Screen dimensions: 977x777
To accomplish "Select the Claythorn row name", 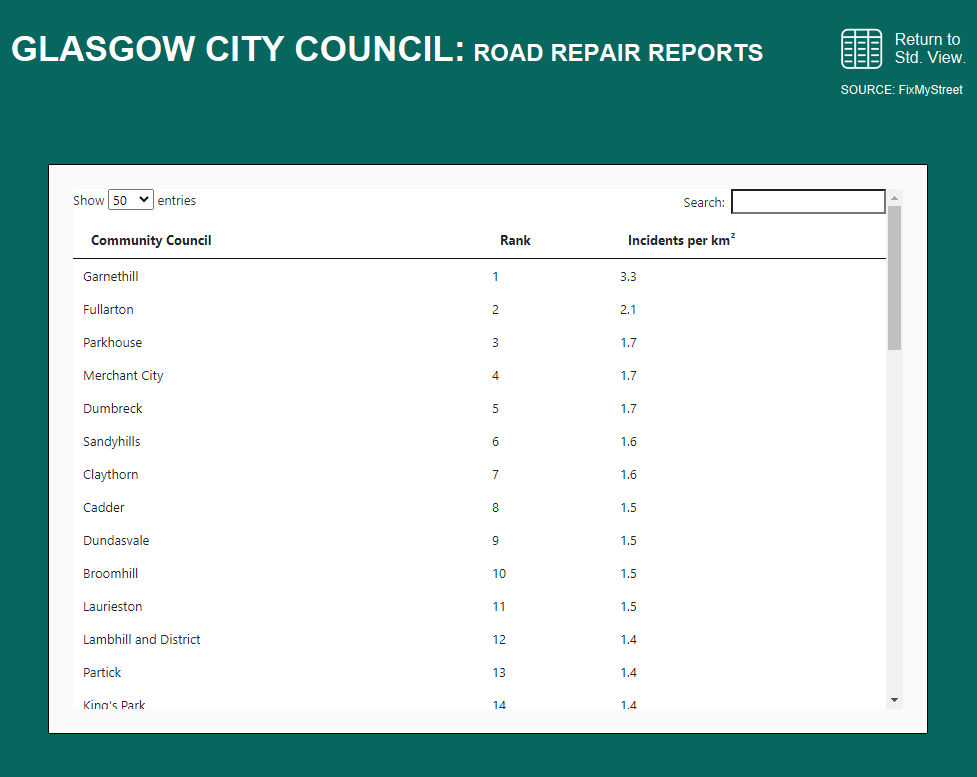I will (x=110, y=475).
